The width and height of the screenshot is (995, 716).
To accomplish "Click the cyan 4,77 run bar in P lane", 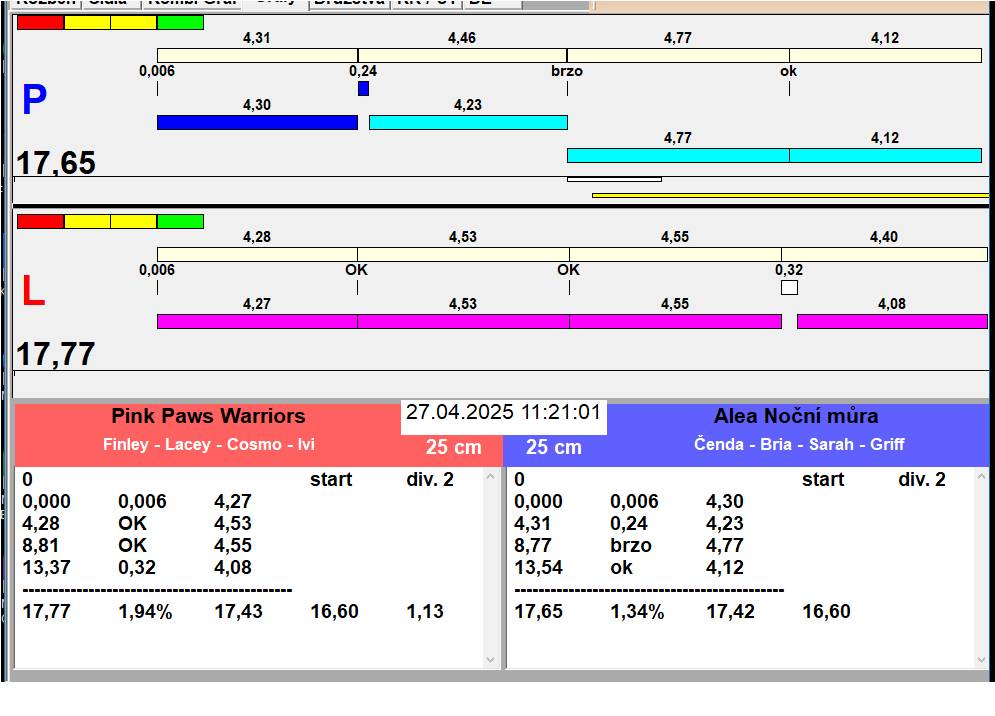I will [x=677, y=155].
